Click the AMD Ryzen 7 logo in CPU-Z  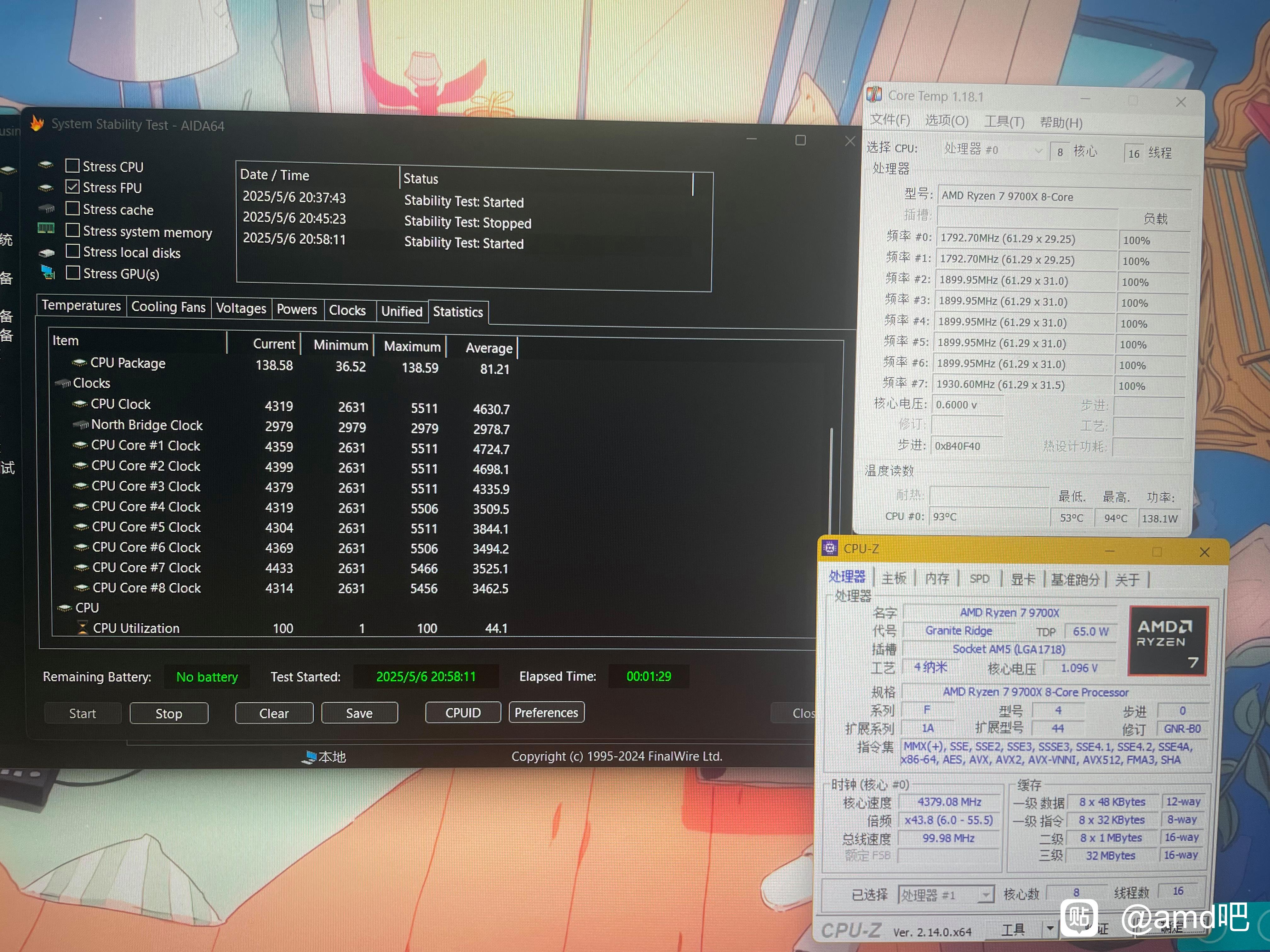pyautogui.click(x=1169, y=641)
